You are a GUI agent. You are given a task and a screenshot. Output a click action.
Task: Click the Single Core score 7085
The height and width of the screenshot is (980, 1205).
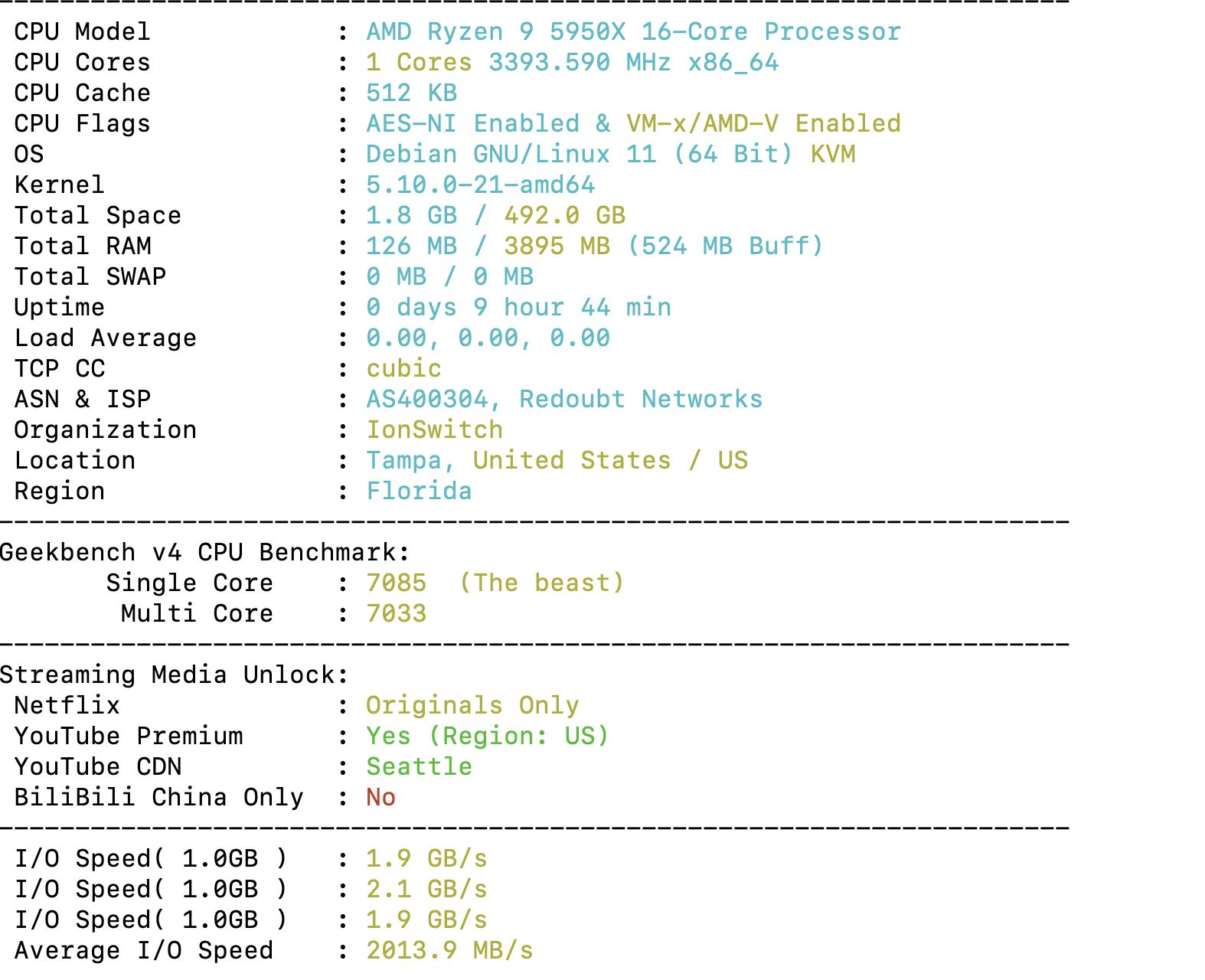[x=396, y=583]
